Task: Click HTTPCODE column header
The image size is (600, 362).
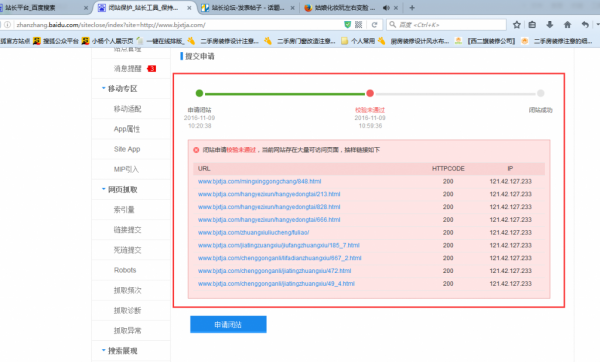Action: (448, 169)
